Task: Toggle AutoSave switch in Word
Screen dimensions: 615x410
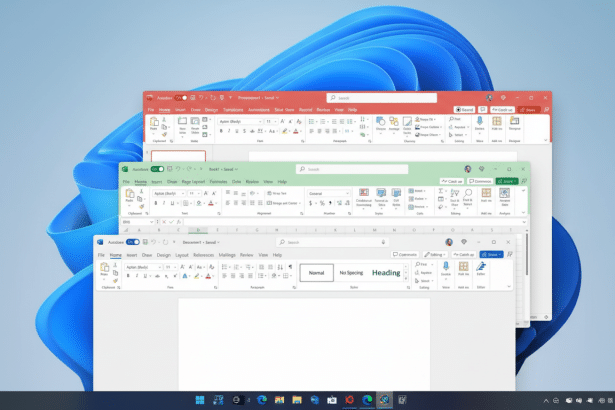Action: (x=133, y=242)
